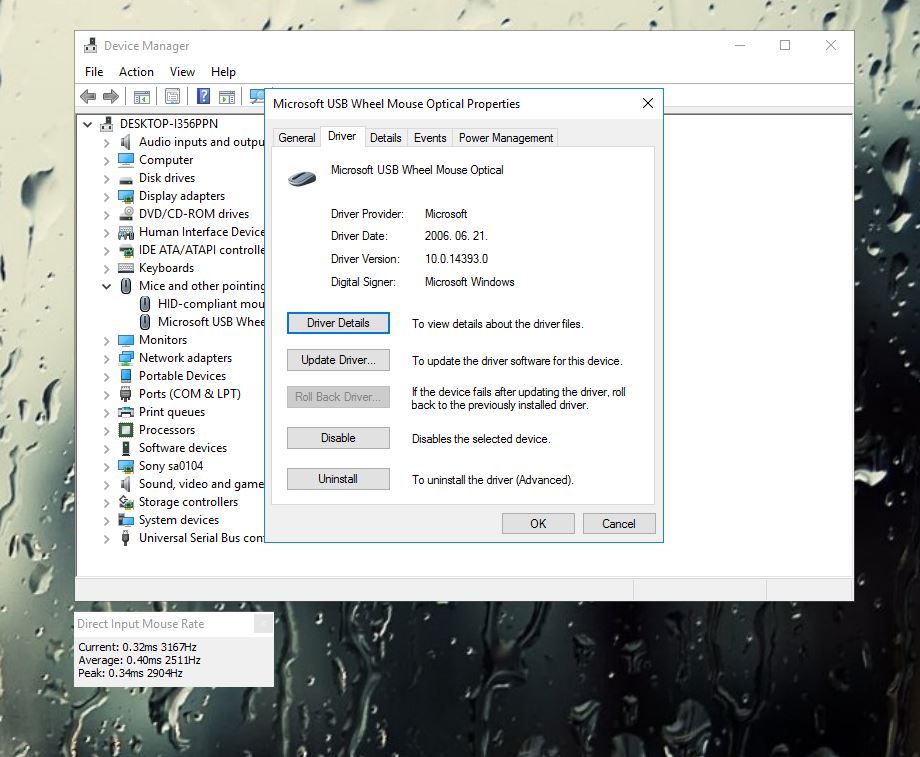Open the File menu
Image resolution: width=920 pixels, height=757 pixels.
[94, 72]
